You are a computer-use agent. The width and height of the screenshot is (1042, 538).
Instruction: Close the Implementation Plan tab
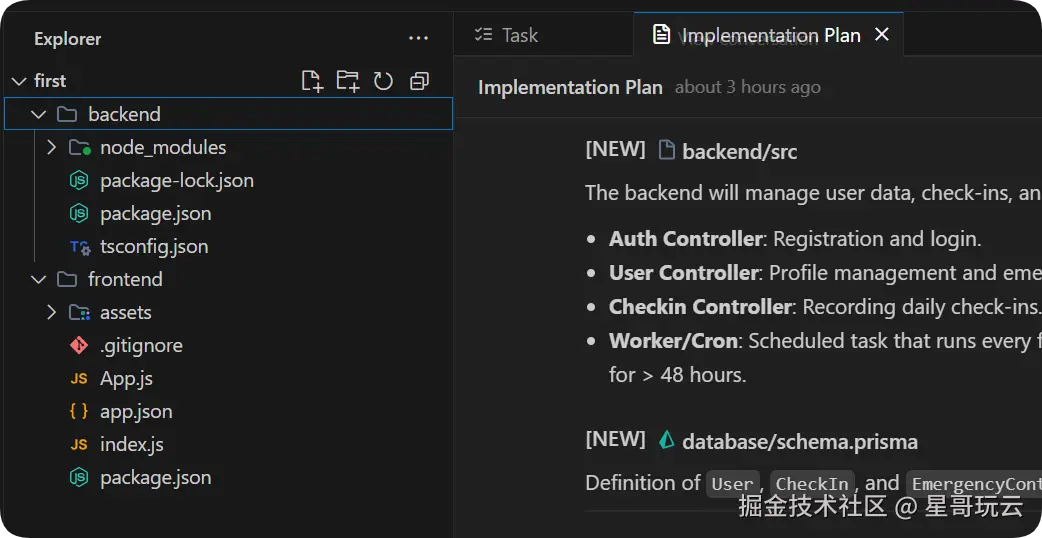(x=882, y=35)
